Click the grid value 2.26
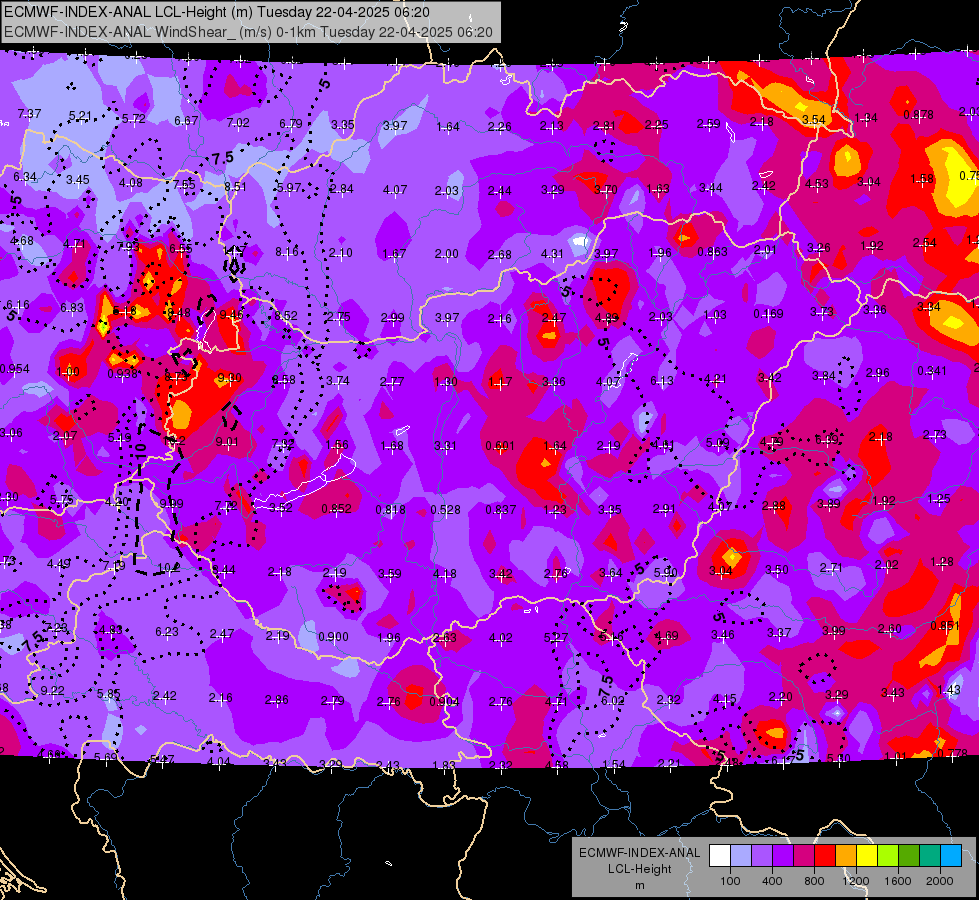The width and height of the screenshot is (979, 900). coord(499,127)
